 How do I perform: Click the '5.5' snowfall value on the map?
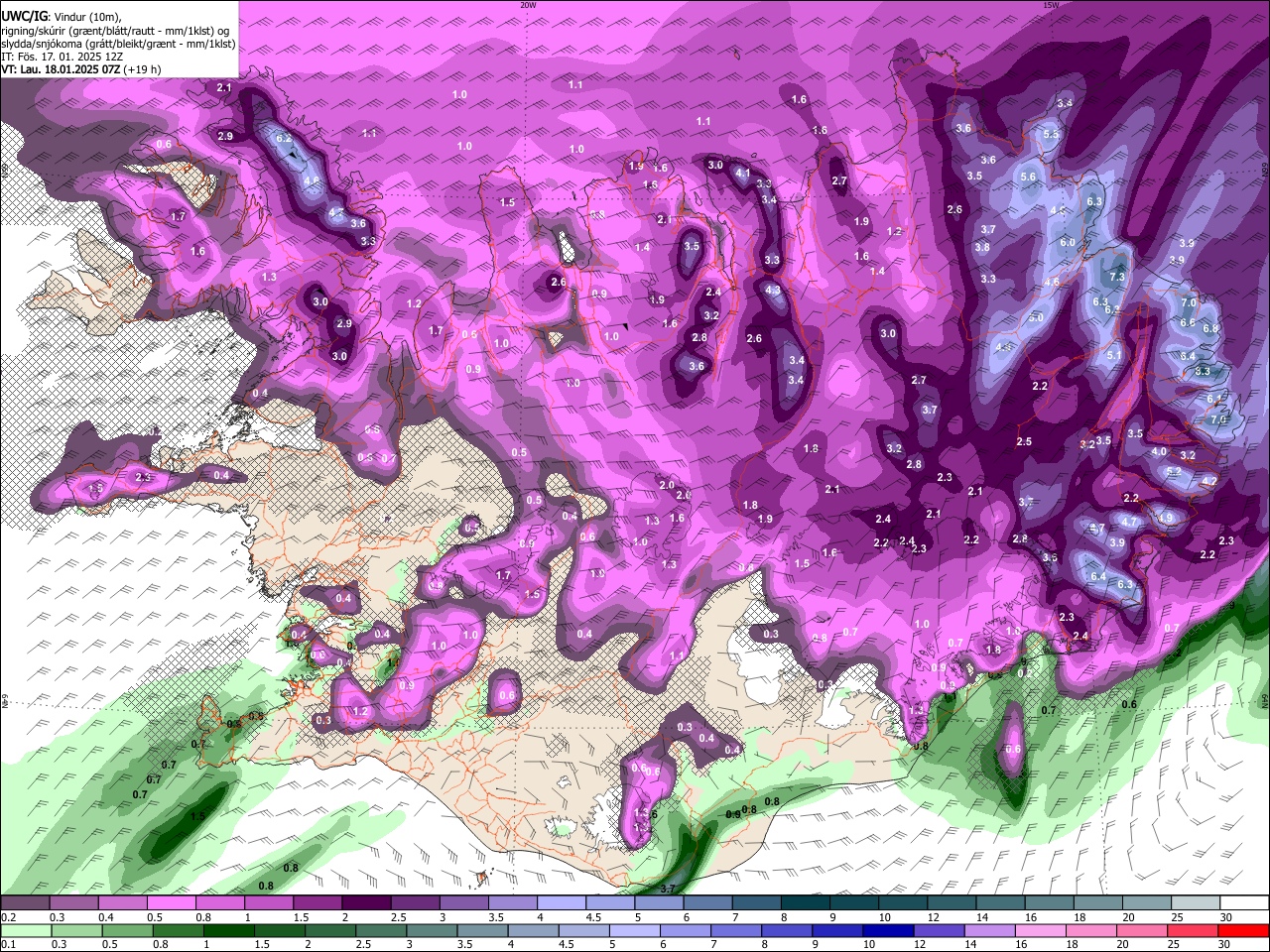[x=1051, y=134]
